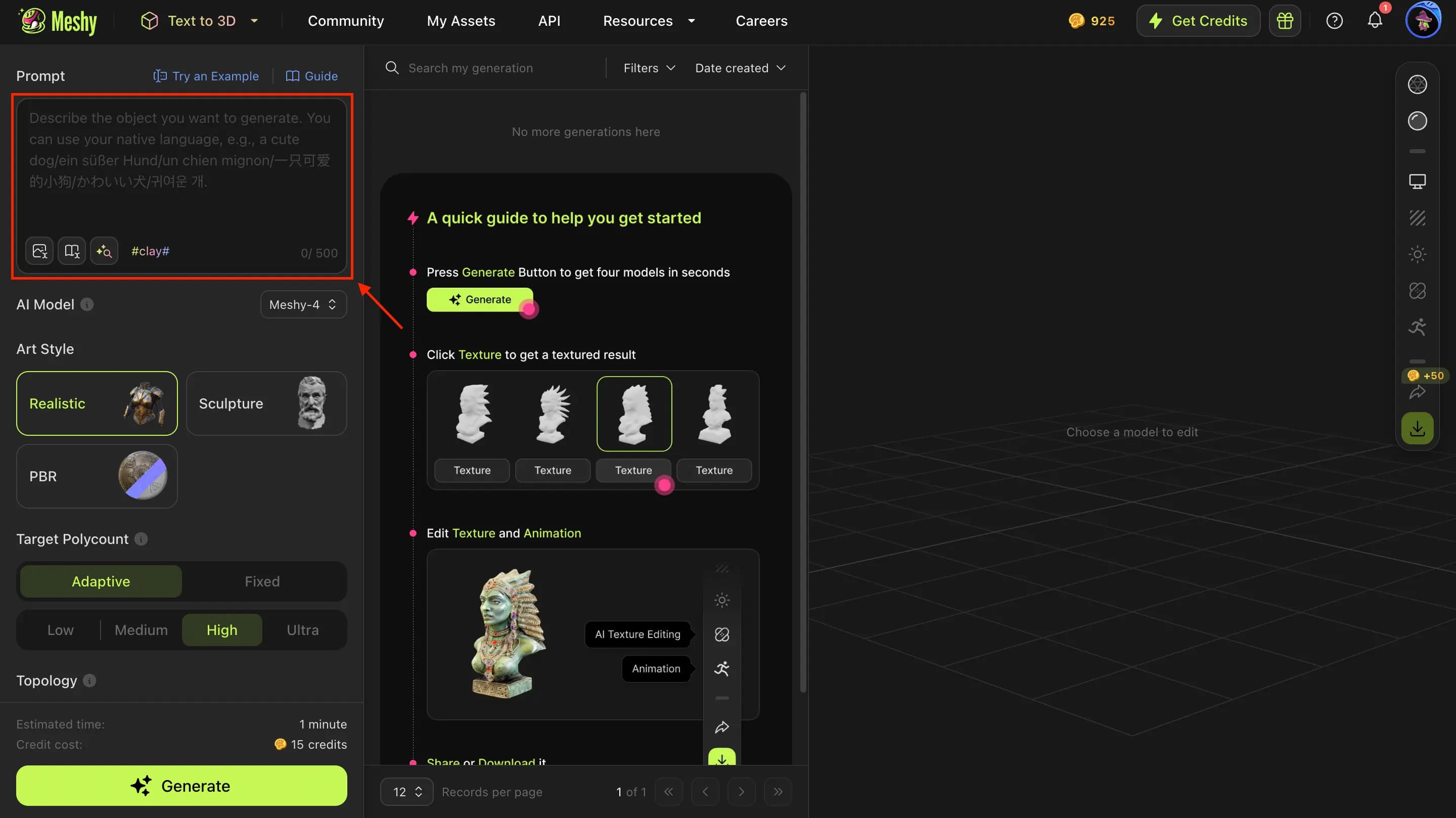Select the Realistic art style

click(97, 403)
